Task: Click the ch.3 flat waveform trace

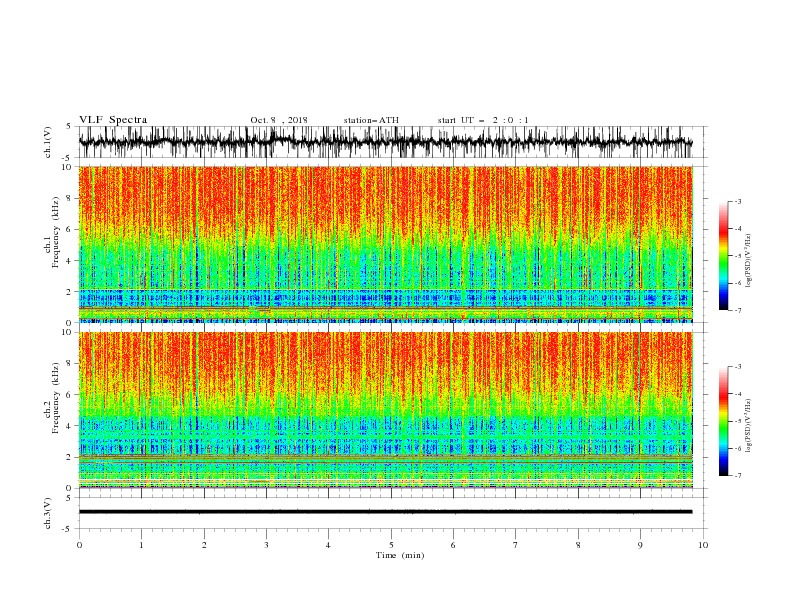Action: pyautogui.click(x=385, y=512)
